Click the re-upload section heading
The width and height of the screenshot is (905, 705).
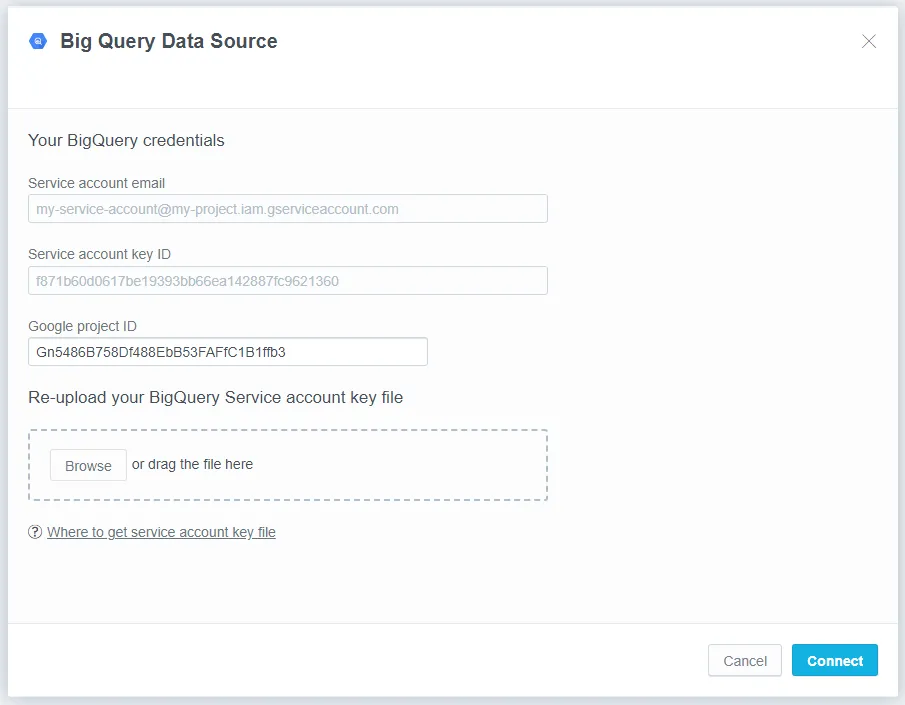(216, 397)
